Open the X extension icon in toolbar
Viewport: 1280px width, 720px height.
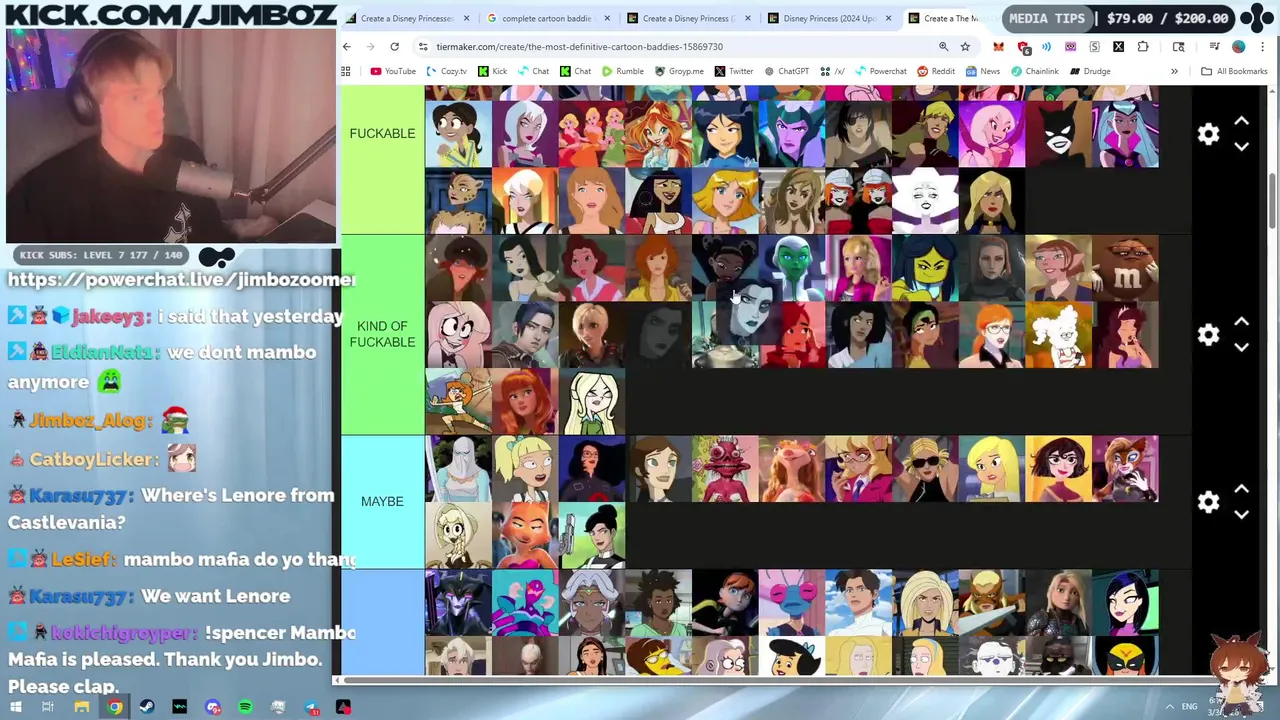pyautogui.click(x=1118, y=47)
